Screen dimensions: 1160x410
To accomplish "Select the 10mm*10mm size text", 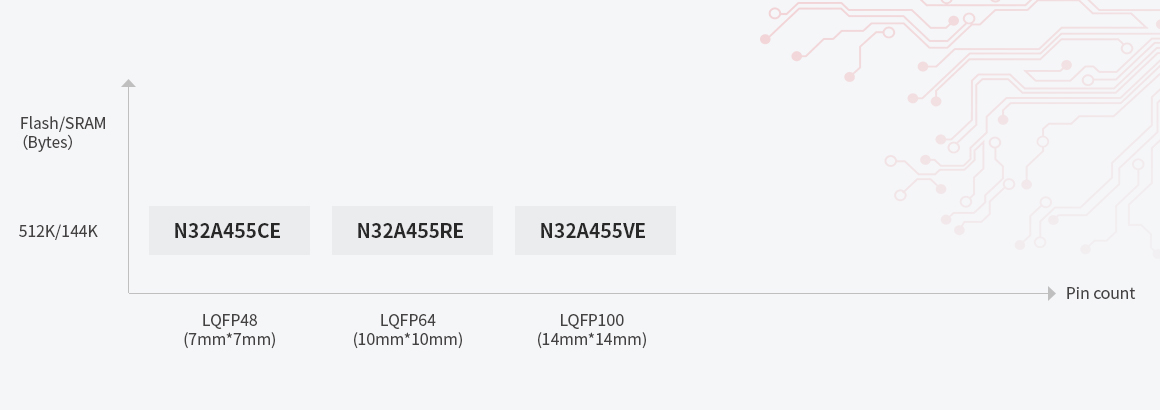I will [408, 340].
